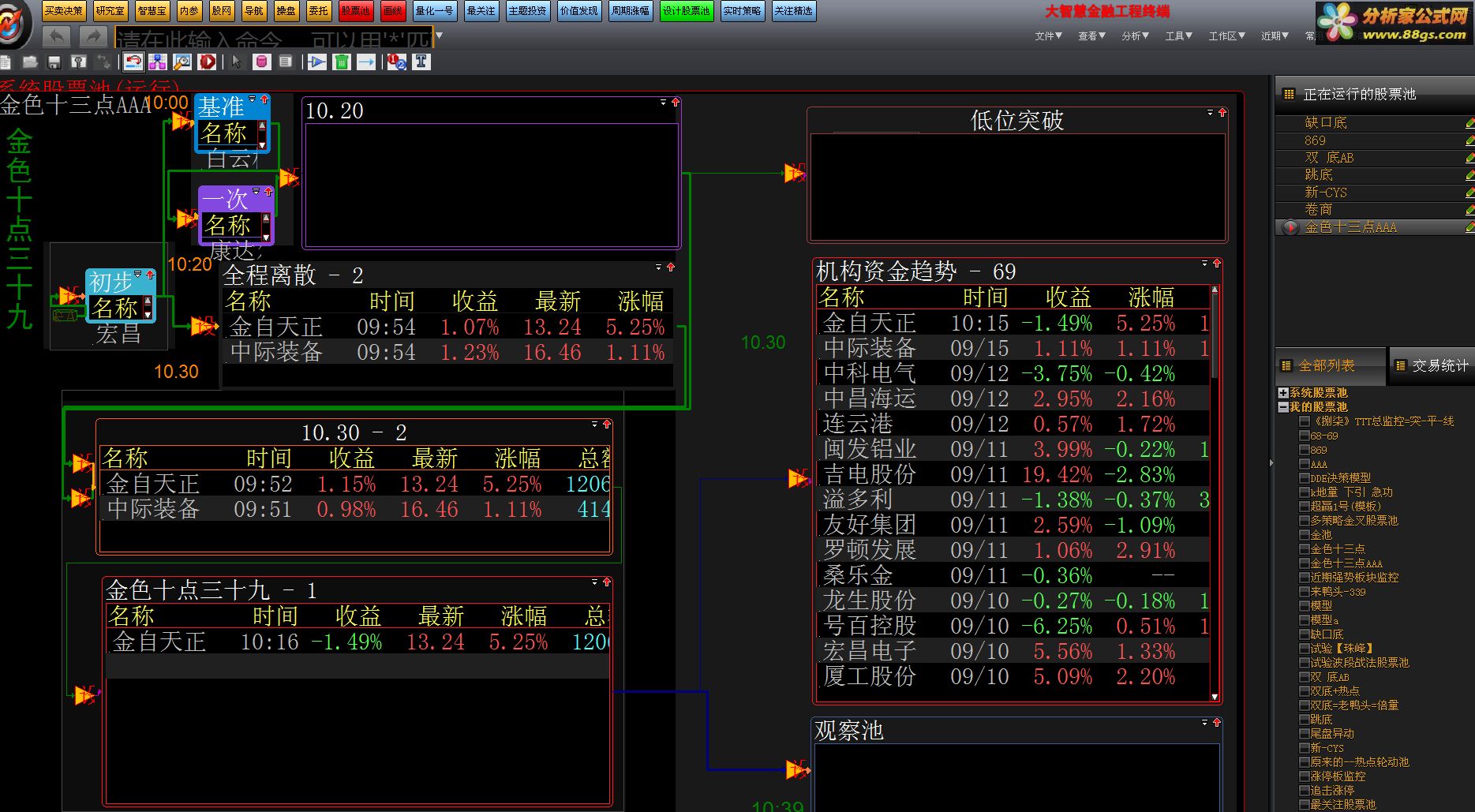Click the green 设计股票池 button
Viewport: 1475px width, 812px height.
pyautogui.click(x=687, y=11)
